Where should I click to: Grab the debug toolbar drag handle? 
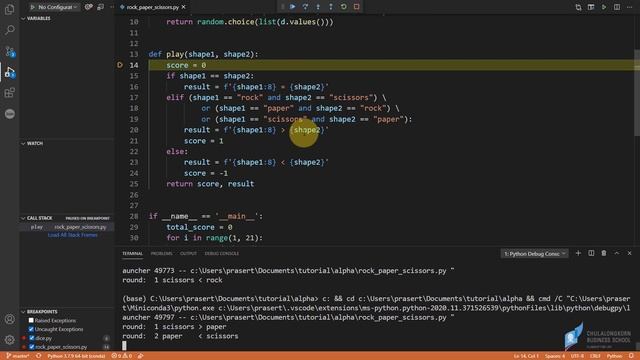coord(282,7)
